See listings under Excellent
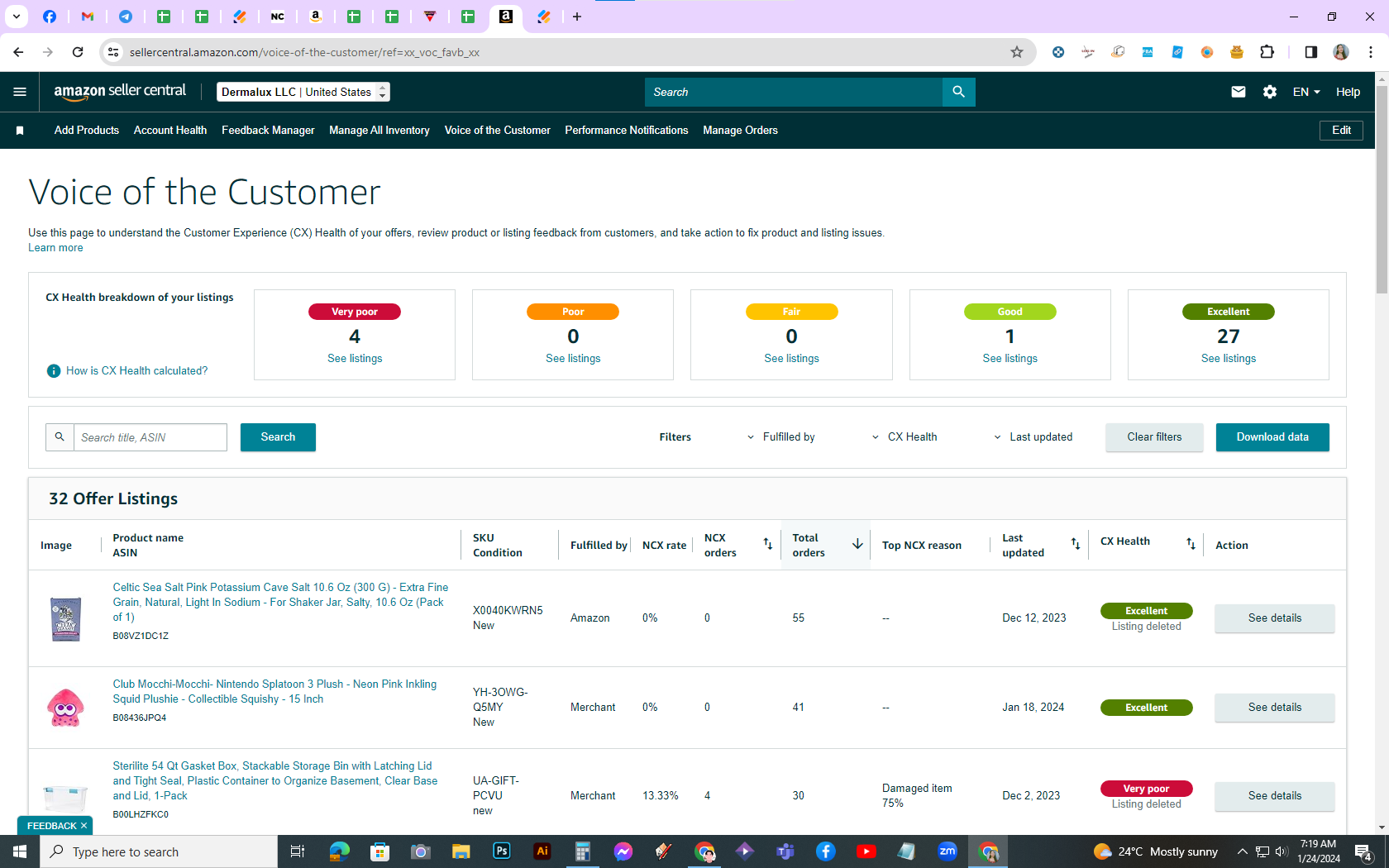The height and width of the screenshot is (868, 1389). click(x=1229, y=359)
